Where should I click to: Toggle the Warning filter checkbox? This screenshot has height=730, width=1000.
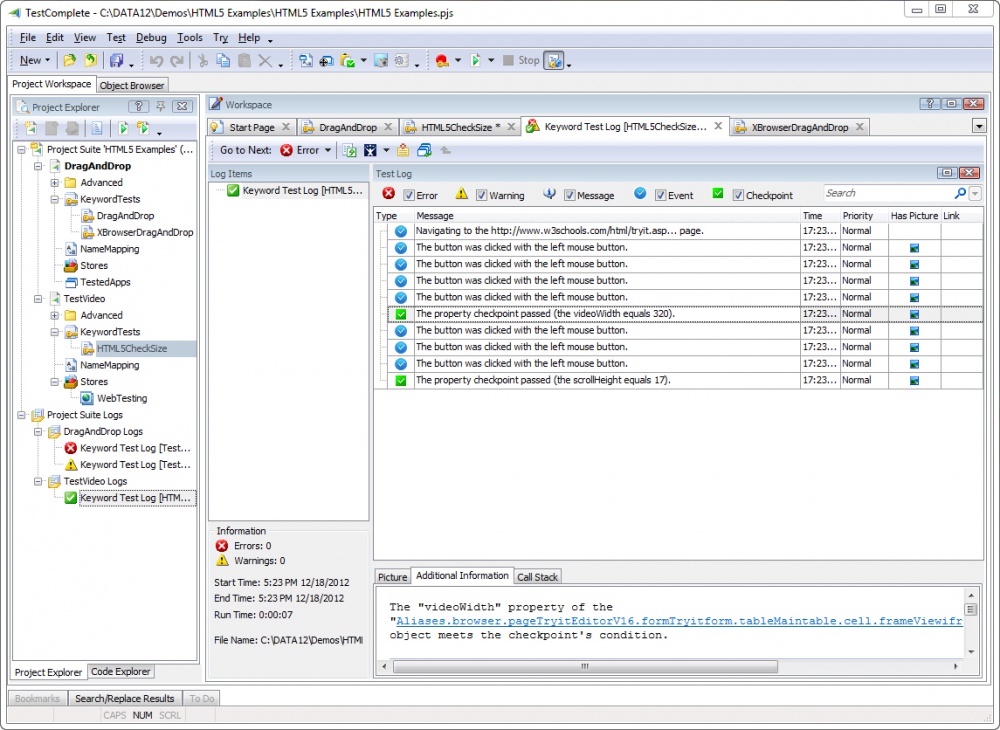[x=482, y=196]
